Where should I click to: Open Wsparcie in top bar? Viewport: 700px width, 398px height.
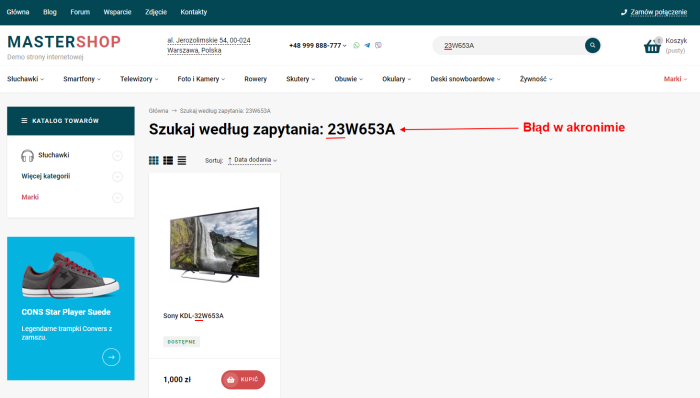(117, 12)
